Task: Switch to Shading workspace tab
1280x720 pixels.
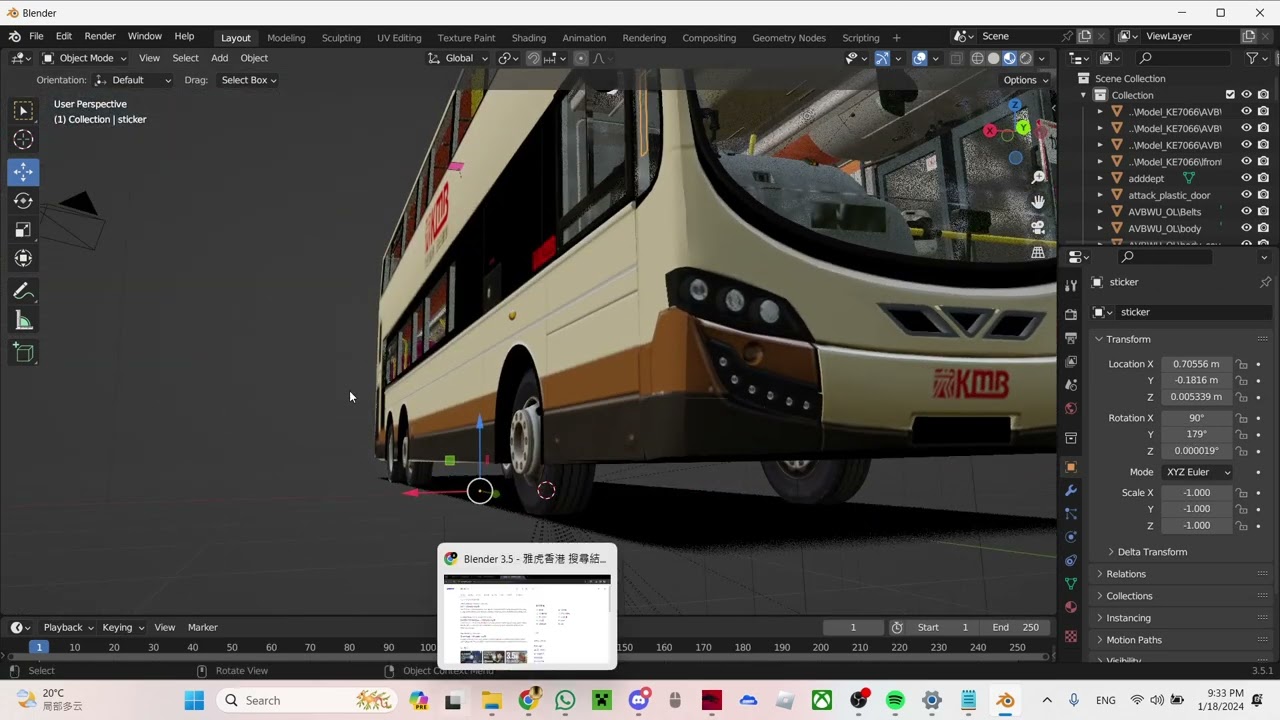Action: (x=528, y=38)
